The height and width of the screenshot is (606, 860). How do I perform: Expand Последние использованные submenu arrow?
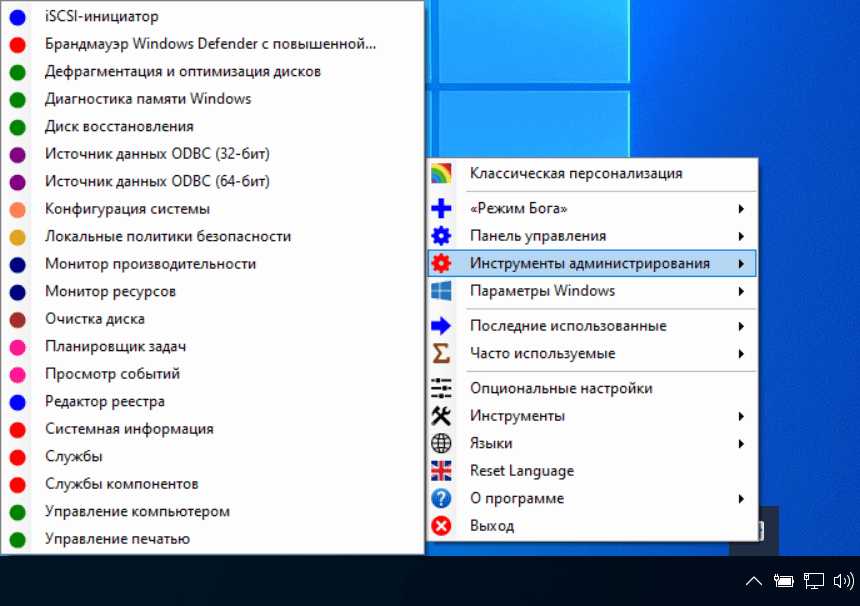741,326
